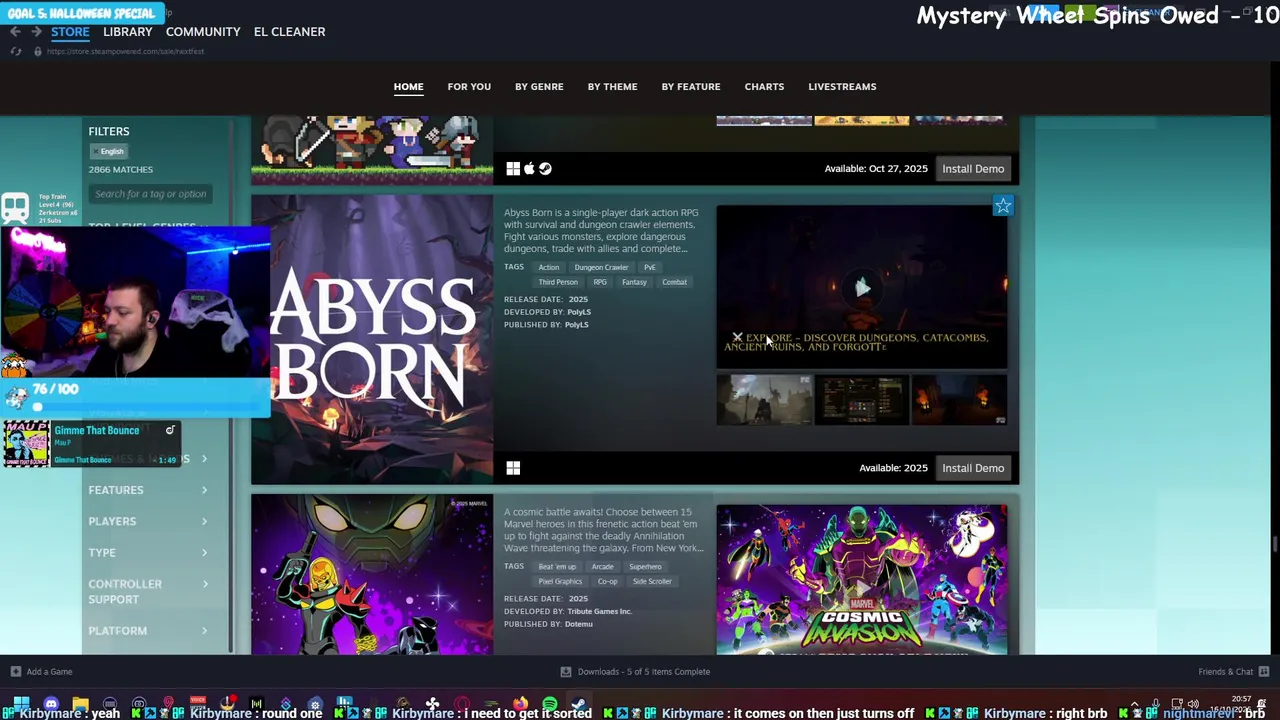Open Spotify from the taskbar
Screen dimensions: 1280x720
click(549, 704)
